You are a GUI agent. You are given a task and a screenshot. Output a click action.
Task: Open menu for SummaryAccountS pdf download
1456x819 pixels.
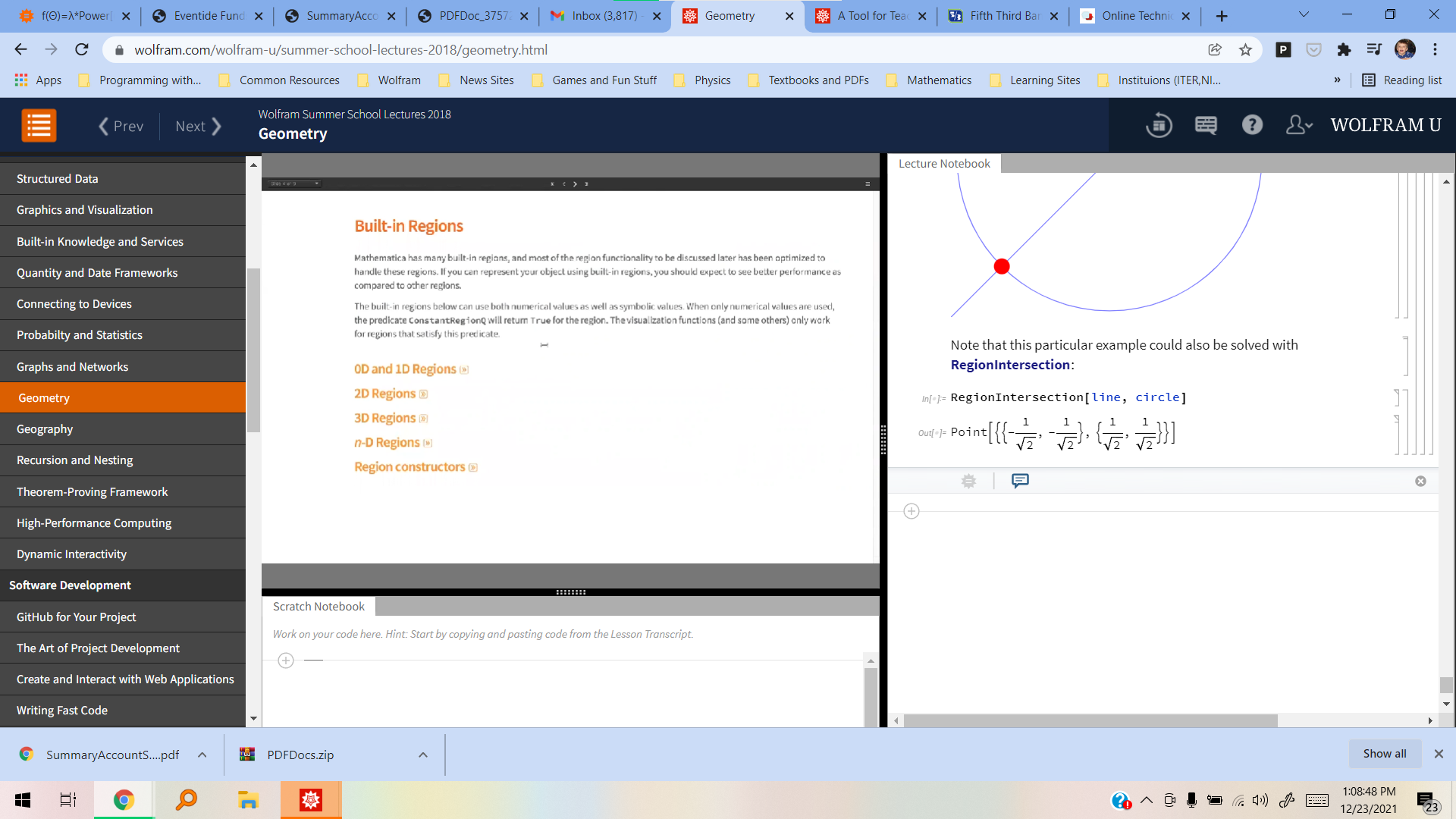202,755
